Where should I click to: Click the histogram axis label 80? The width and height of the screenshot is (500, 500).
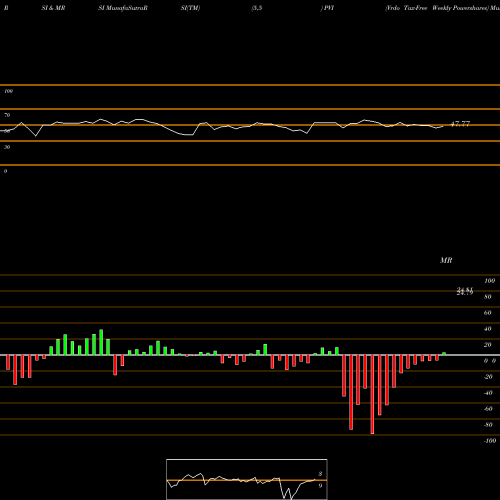tap(488, 297)
